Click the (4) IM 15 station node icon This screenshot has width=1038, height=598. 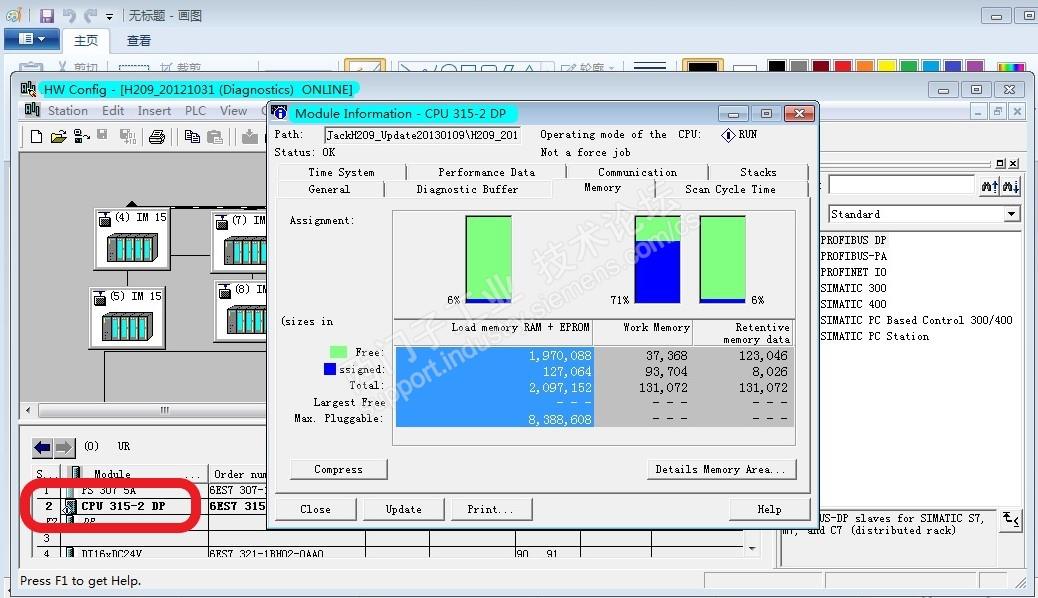[x=132, y=238]
